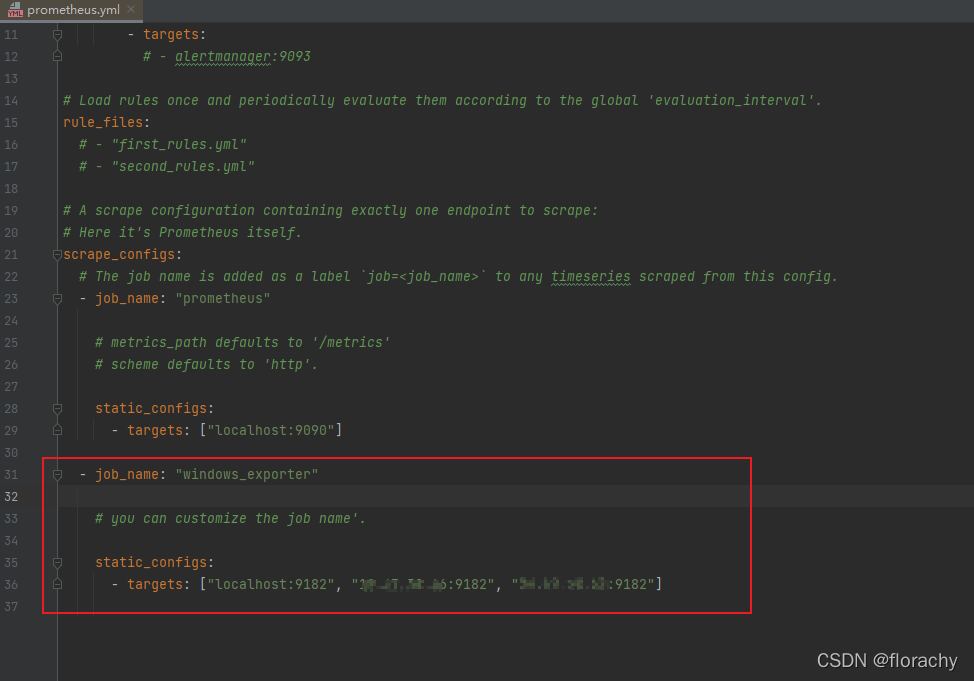The image size is (974, 681).
Task: Fold the "prometheus" job_name block
Action: point(57,298)
